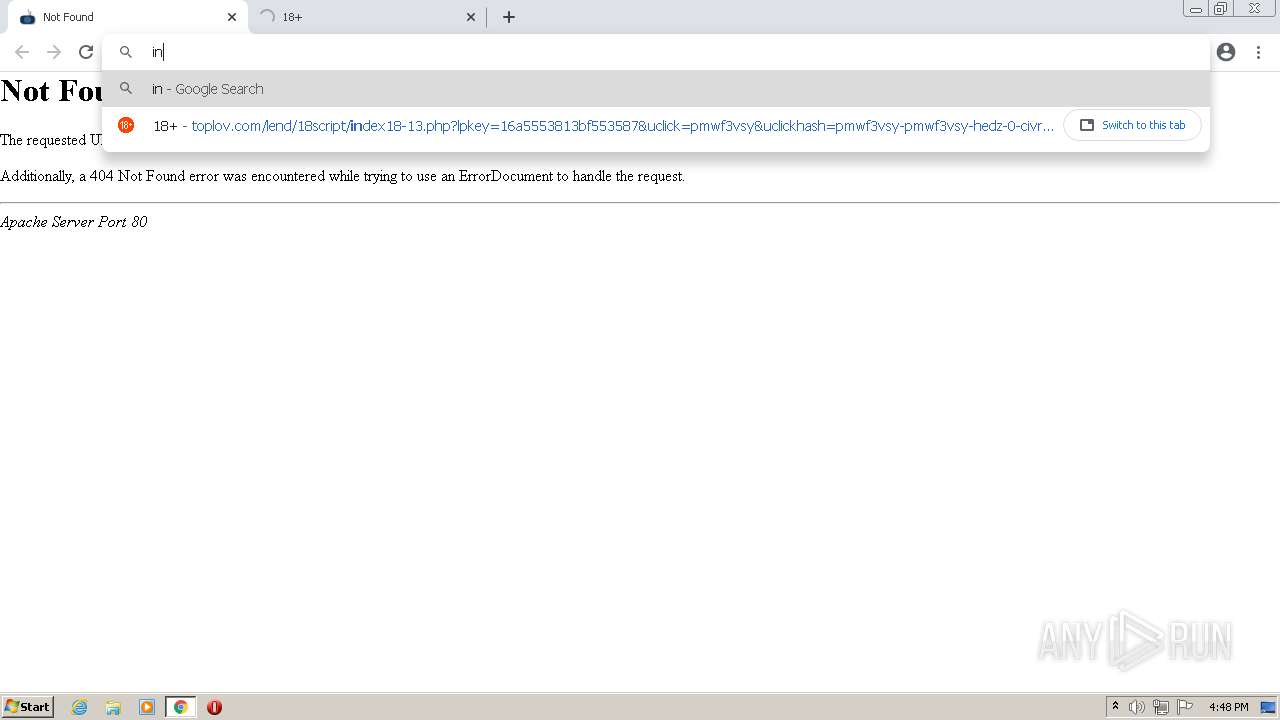The height and width of the screenshot is (720, 1280).
Task: Reload the current page
Action: [x=86, y=52]
